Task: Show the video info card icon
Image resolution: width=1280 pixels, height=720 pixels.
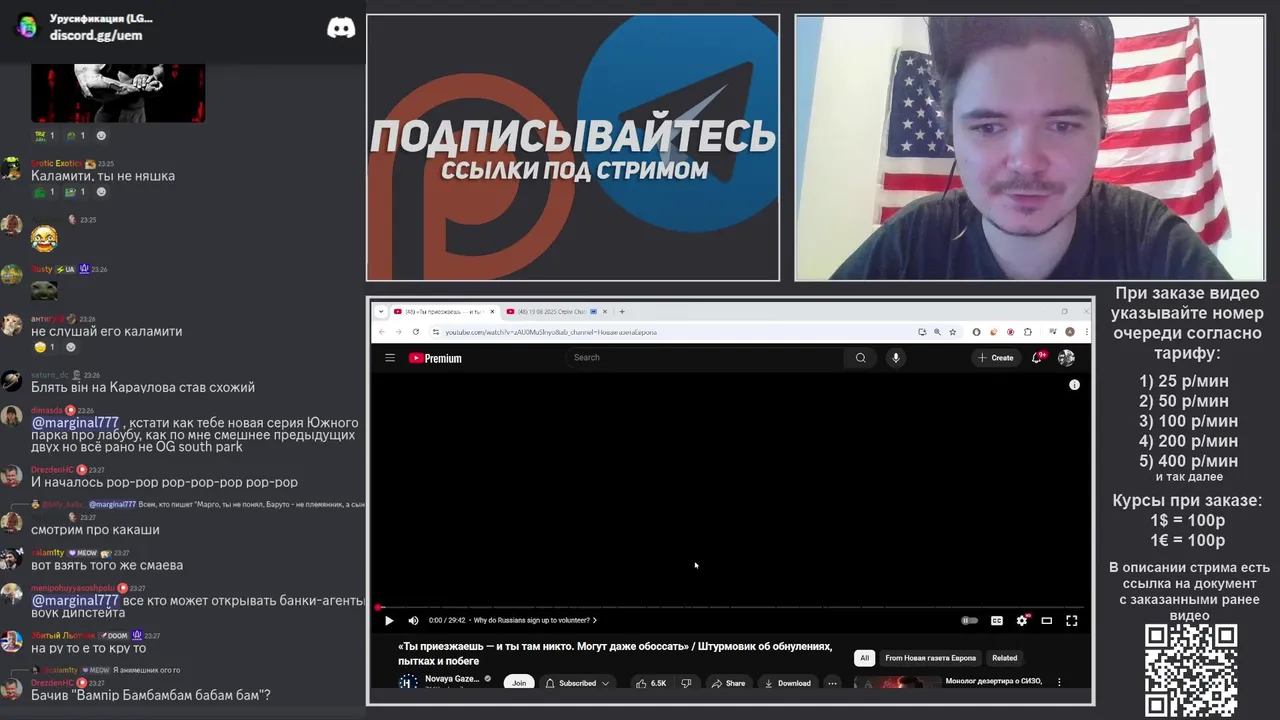Action: [x=1074, y=385]
